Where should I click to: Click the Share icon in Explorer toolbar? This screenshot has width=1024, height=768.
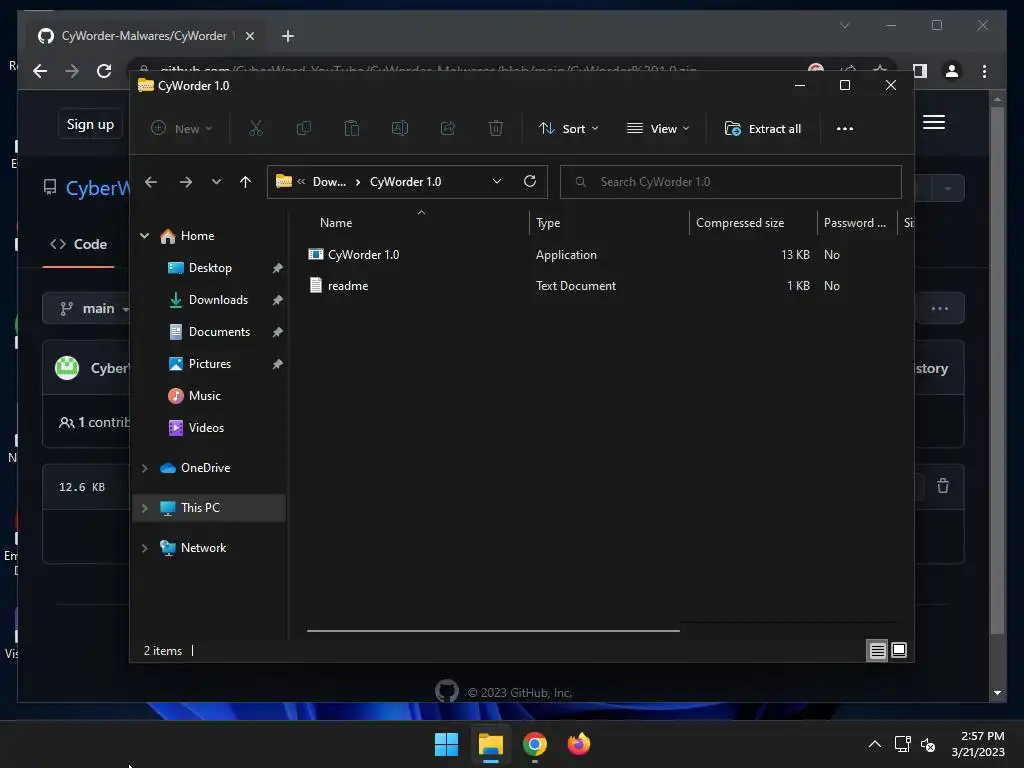pos(448,129)
